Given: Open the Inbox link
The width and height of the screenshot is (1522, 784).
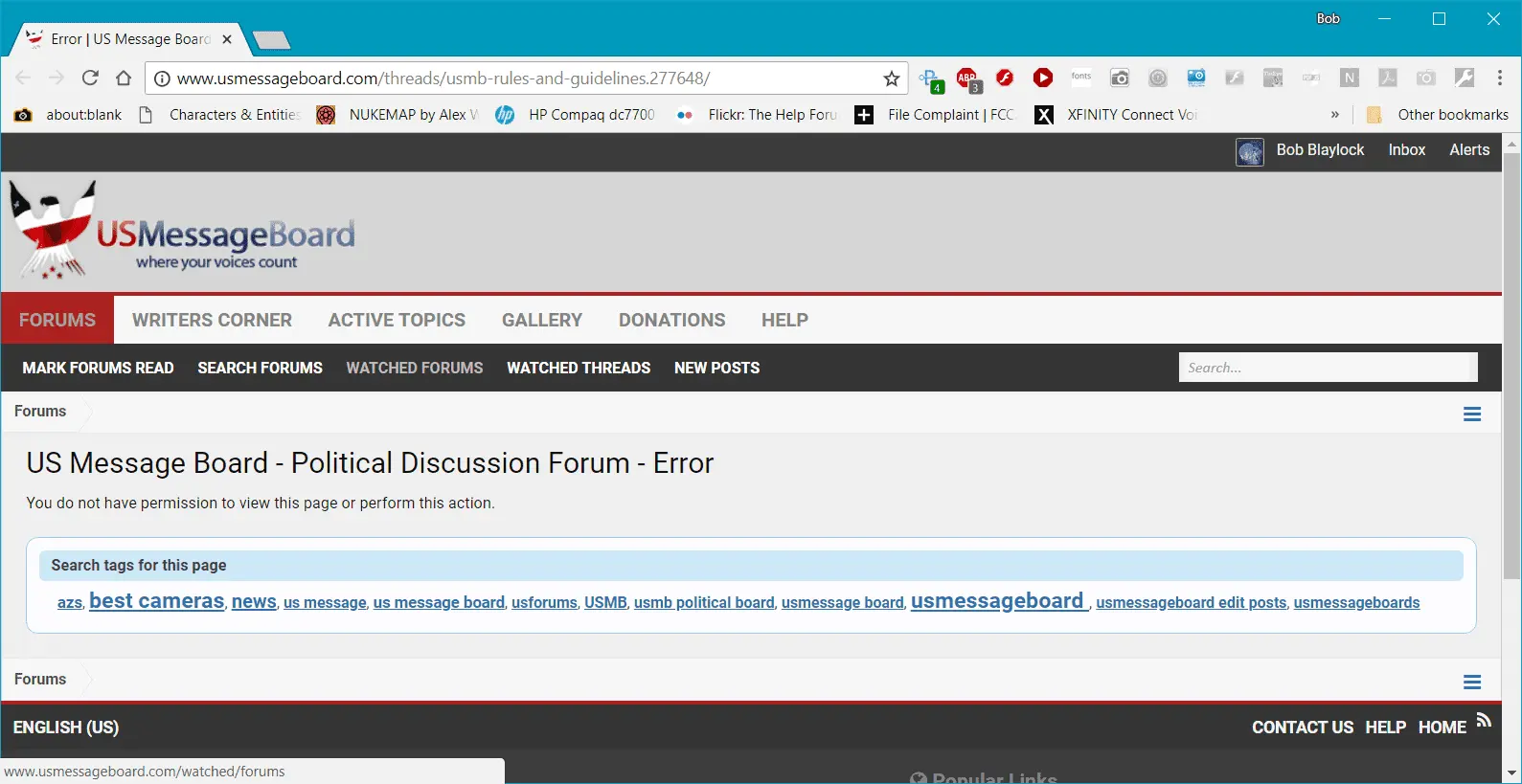Looking at the screenshot, I should coord(1407,149).
